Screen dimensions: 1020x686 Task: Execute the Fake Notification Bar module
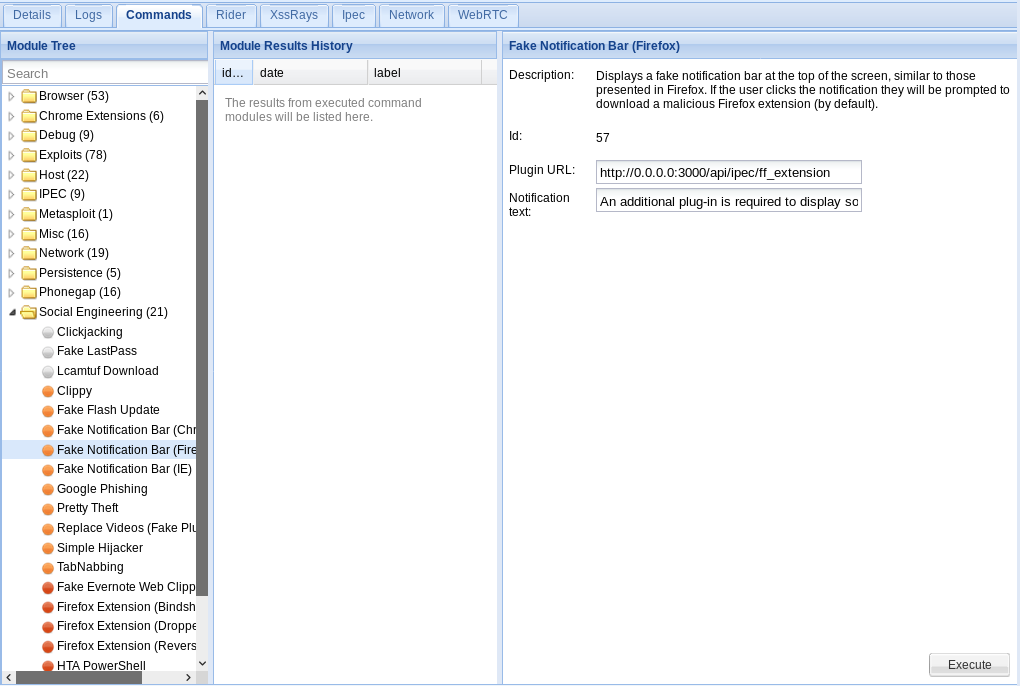click(x=969, y=665)
